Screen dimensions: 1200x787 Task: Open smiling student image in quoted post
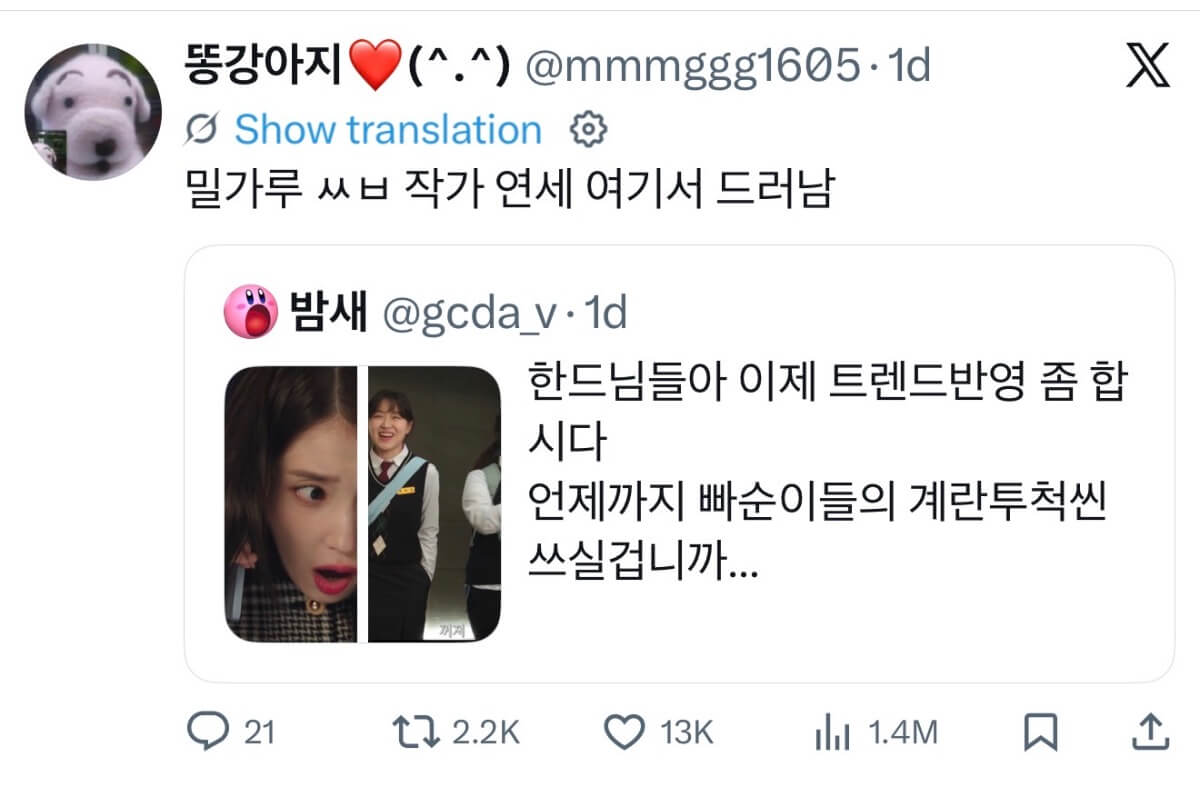(434, 504)
